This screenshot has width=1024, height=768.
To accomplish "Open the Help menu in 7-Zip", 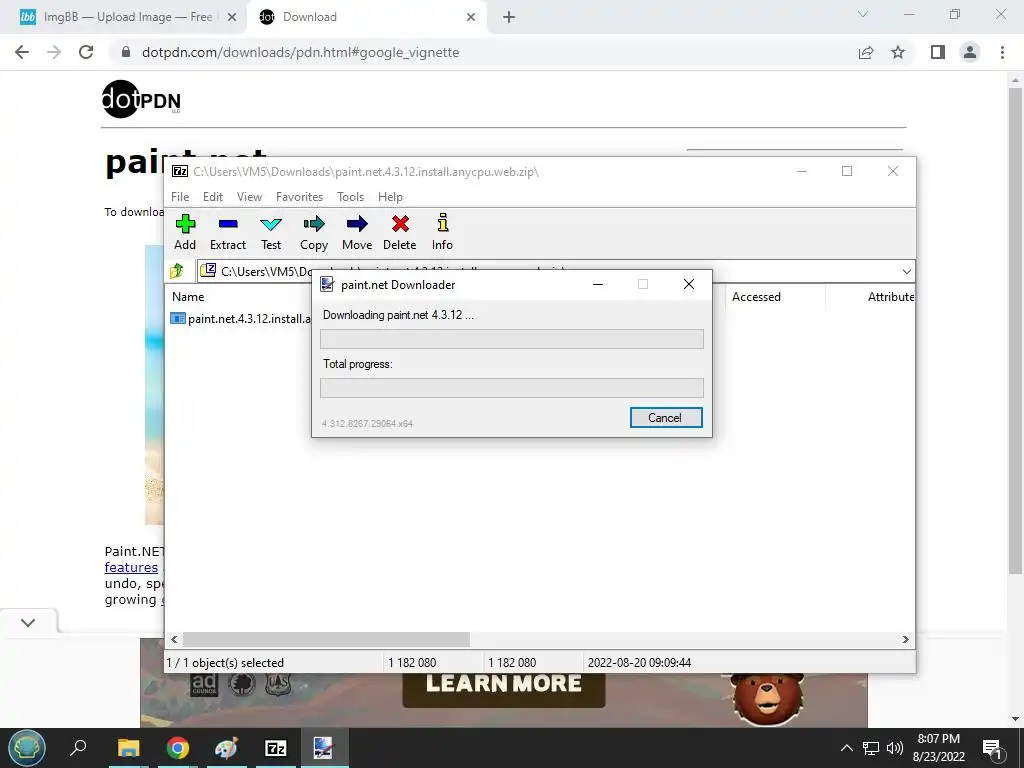I will click(x=390, y=197).
